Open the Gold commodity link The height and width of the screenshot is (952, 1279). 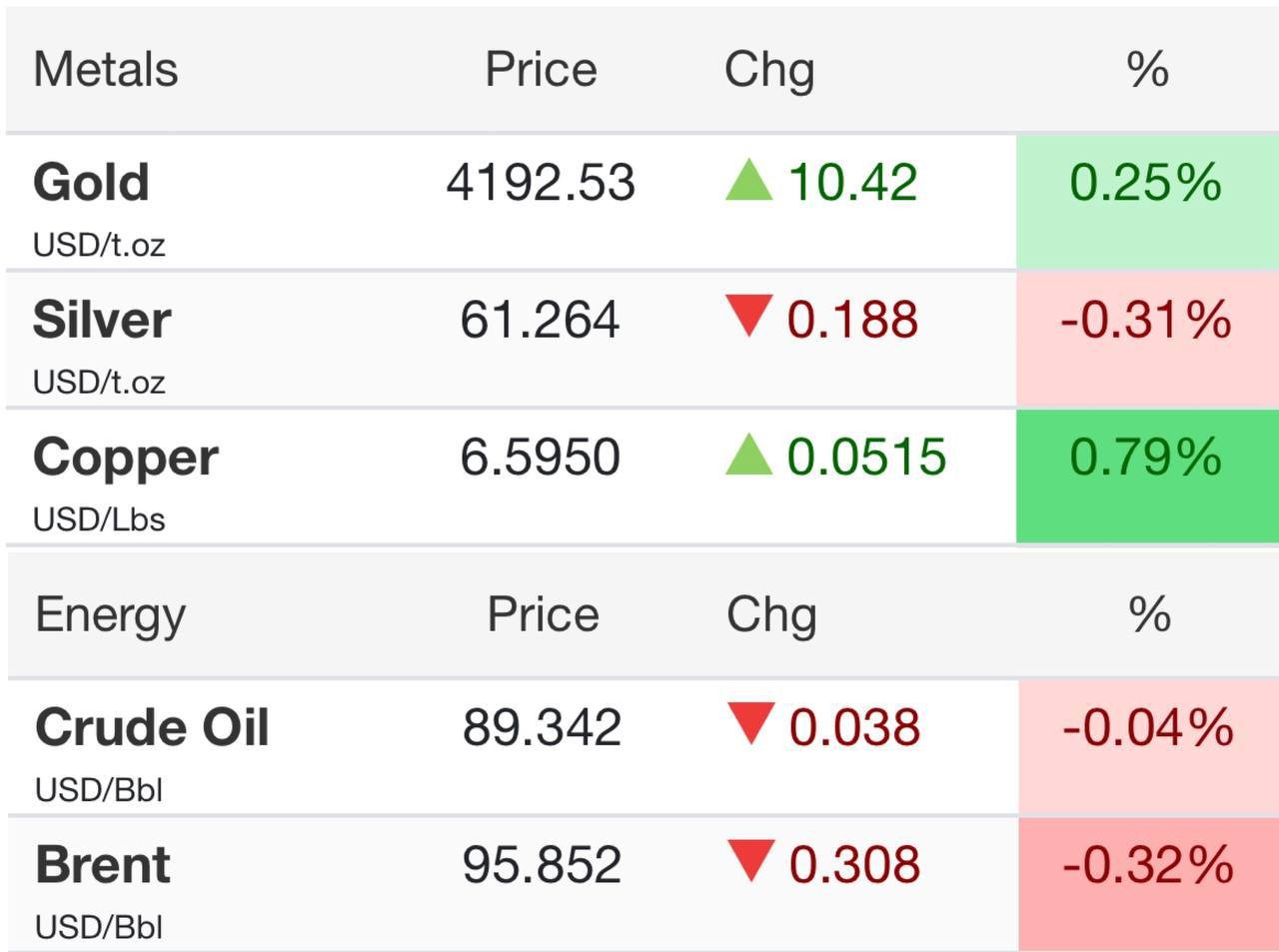[x=91, y=182]
